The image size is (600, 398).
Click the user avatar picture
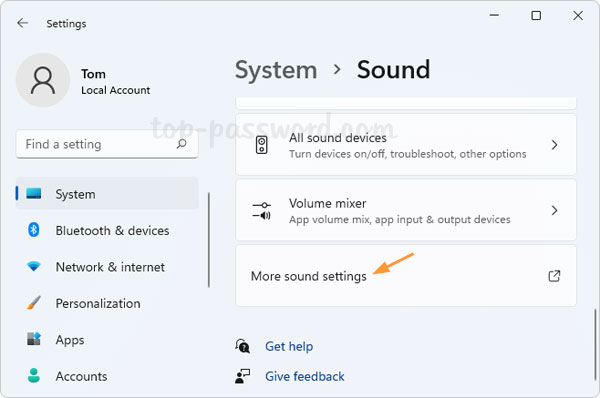[x=43, y=80]
